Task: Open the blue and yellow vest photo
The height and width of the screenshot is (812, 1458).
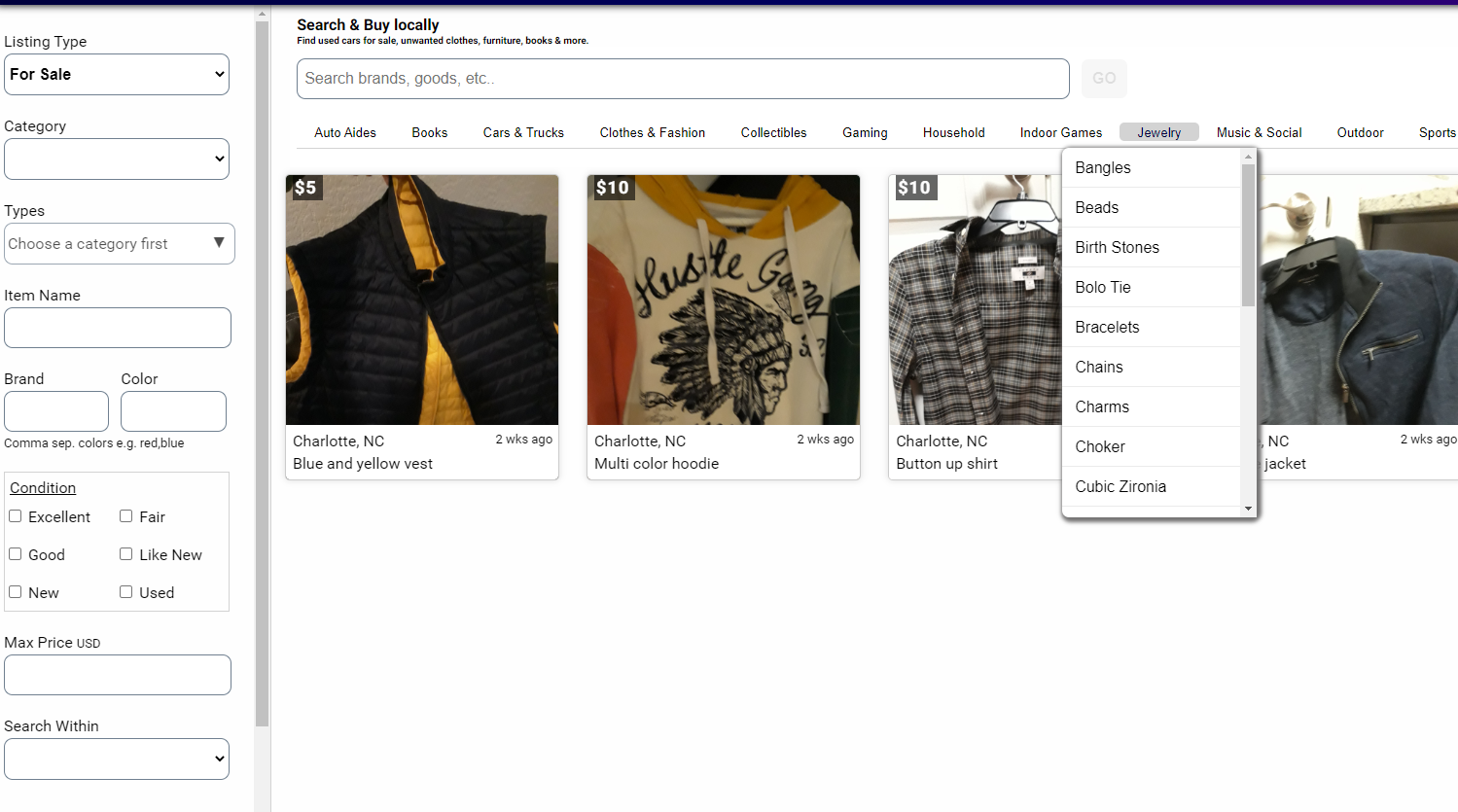Action: [x=422, y=300]
